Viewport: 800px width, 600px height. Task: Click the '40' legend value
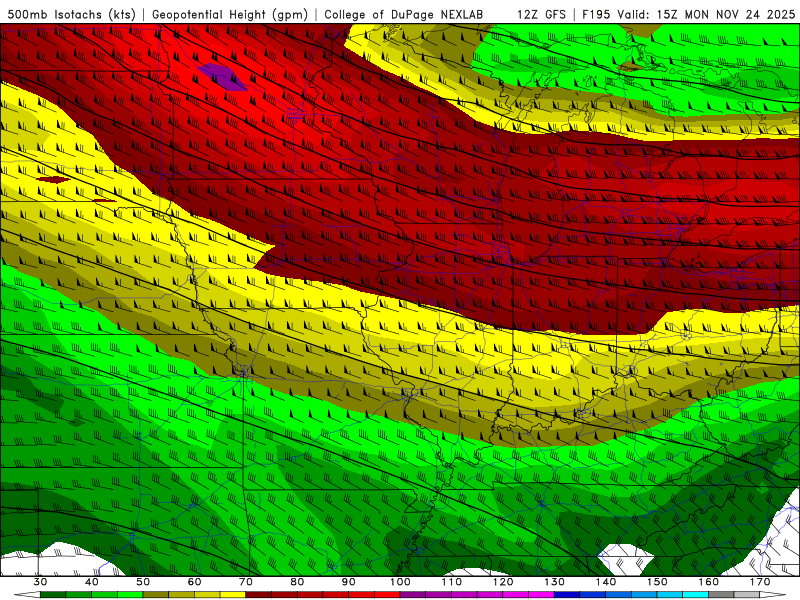tap(92, 582)
